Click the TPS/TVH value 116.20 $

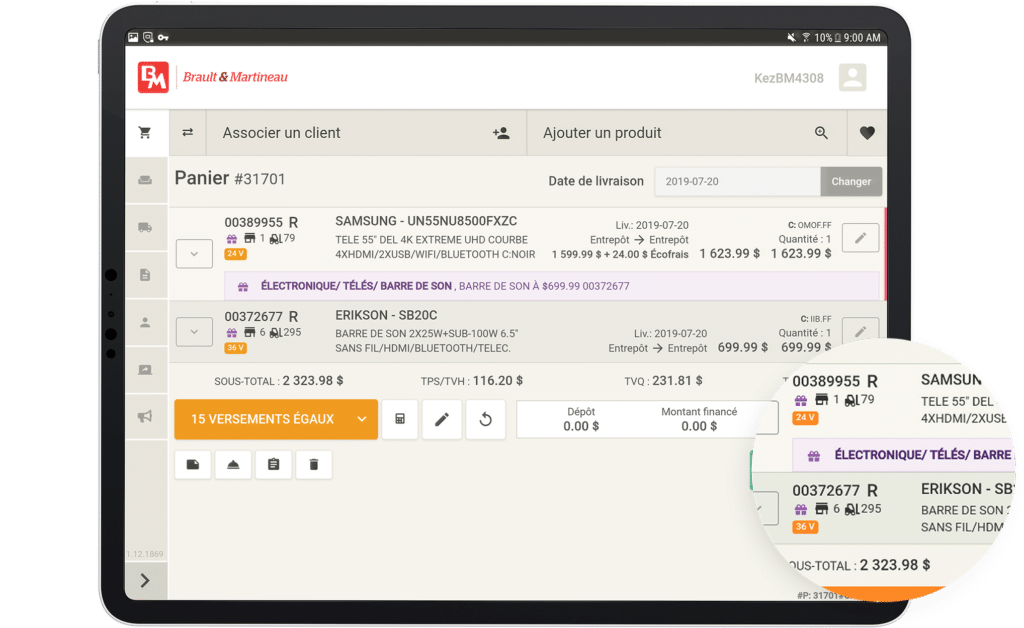[x=498, y=381]
